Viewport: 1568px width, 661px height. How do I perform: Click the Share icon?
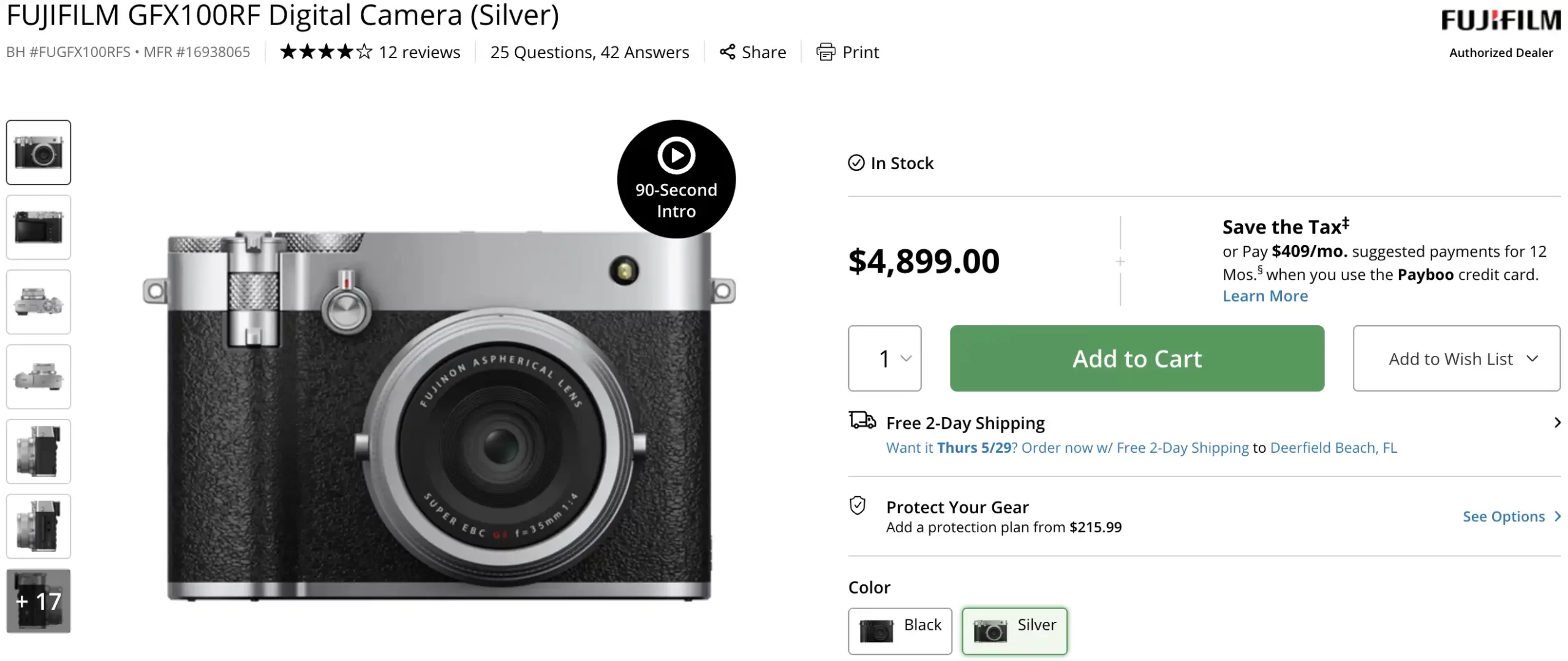(x=727, y=52)
